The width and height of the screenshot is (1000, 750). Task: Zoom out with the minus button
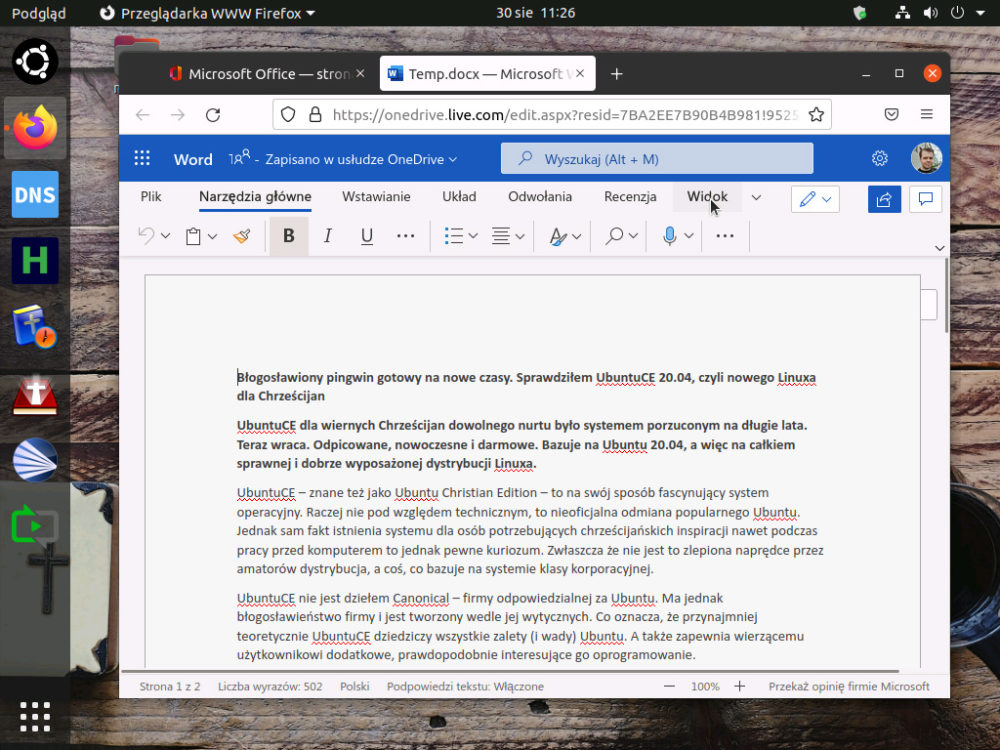[669, 687]
